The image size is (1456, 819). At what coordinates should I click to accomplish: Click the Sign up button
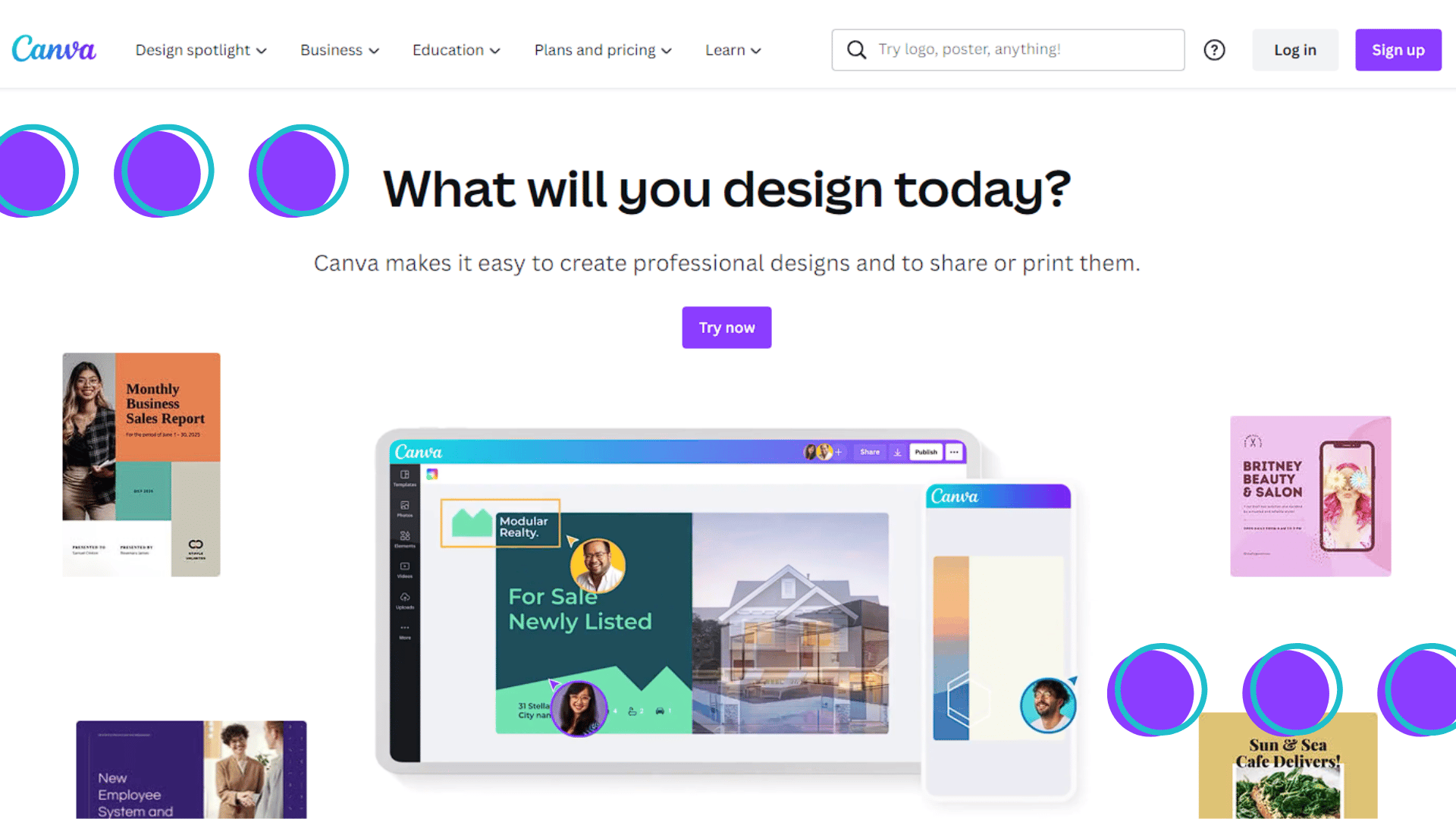[x=1397, y=49]
